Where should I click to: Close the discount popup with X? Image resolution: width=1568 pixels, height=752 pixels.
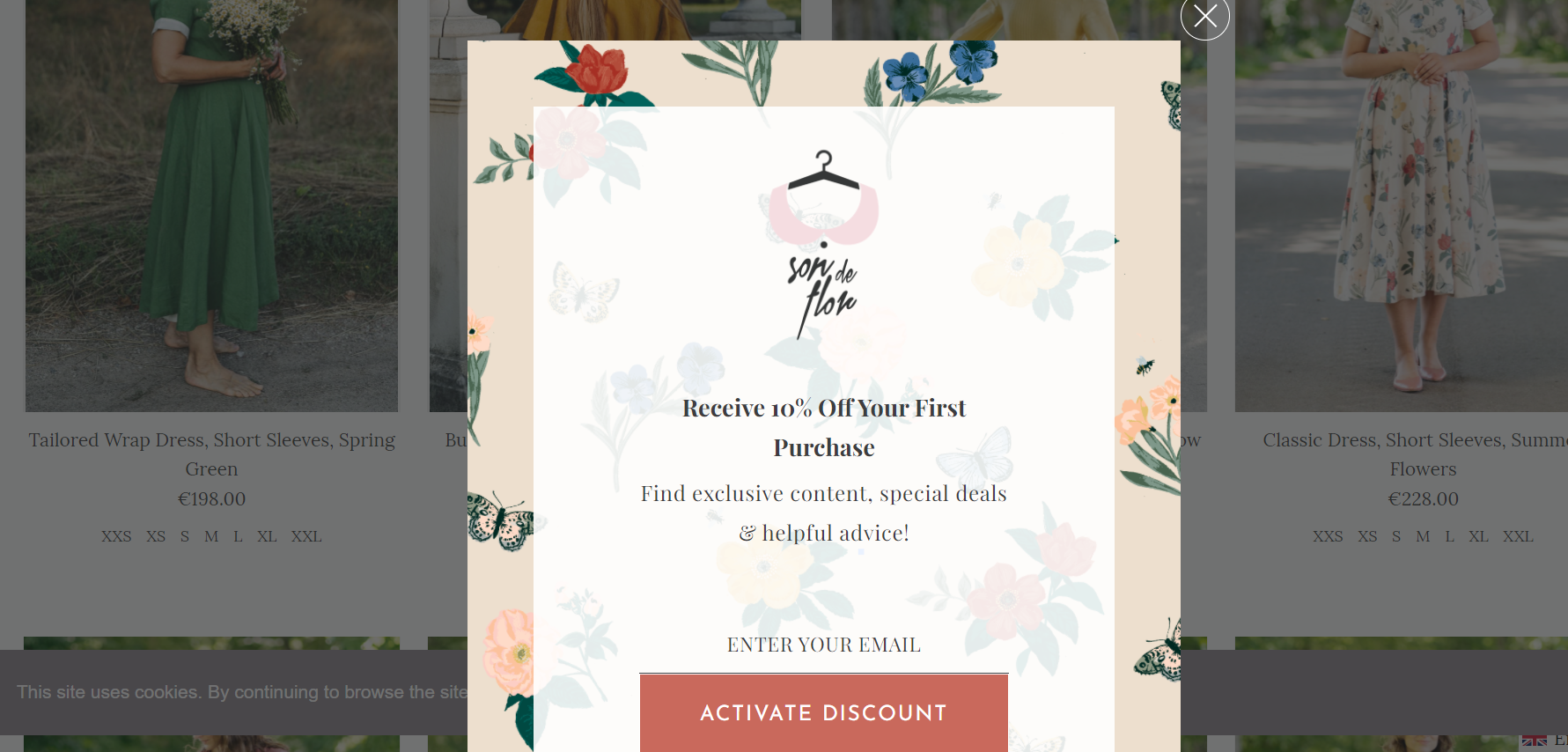1204,16
